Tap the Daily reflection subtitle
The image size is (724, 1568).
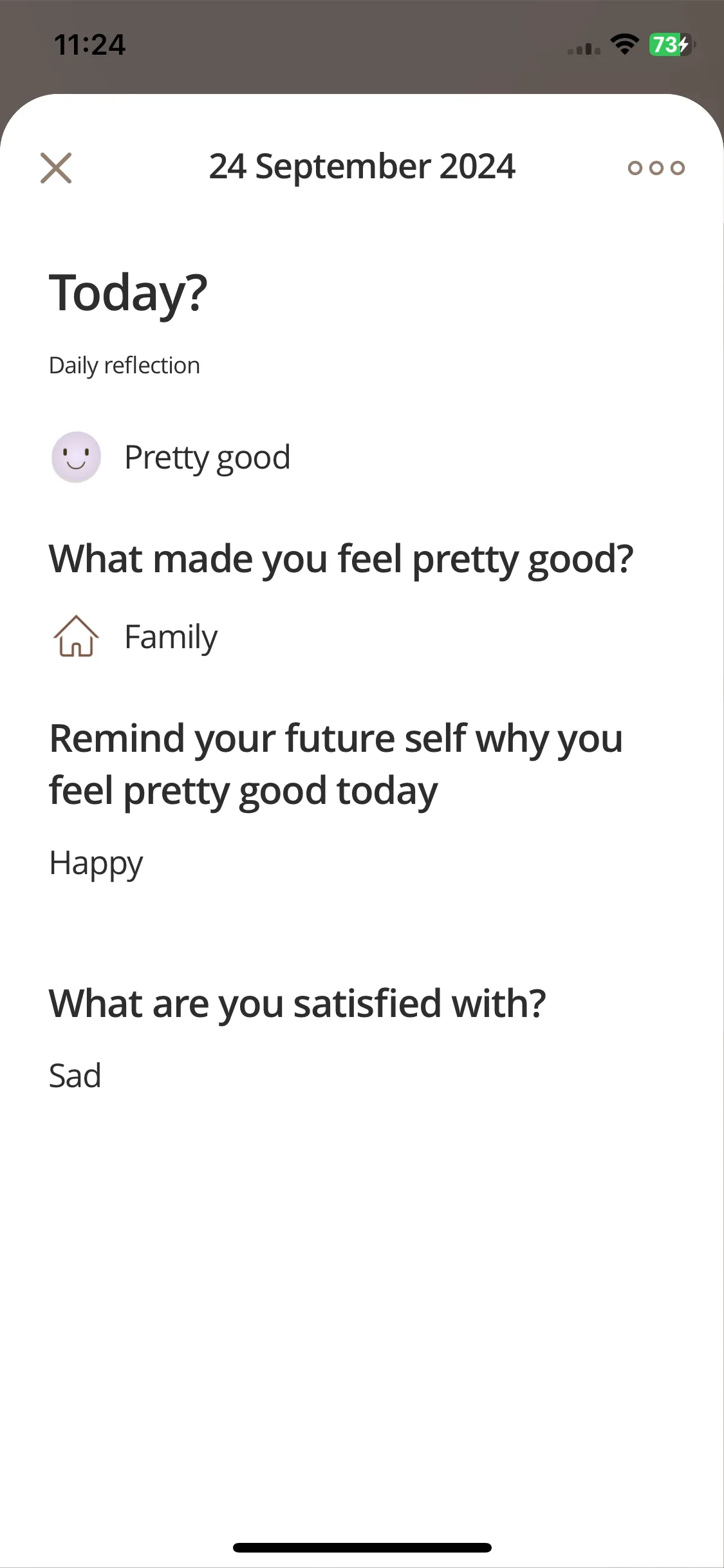124,365
